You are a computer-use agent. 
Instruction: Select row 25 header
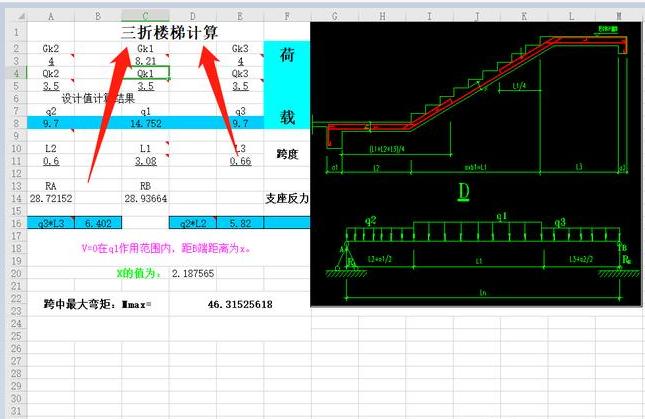coord(16,336)
